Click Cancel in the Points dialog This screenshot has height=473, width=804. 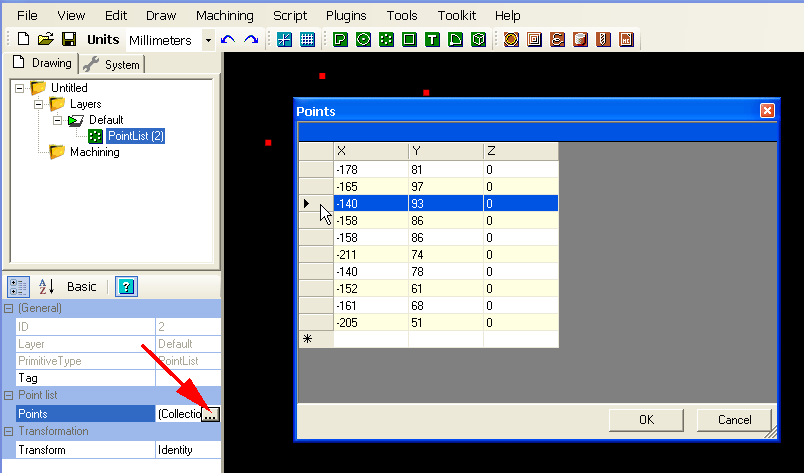tap(734, 420)
